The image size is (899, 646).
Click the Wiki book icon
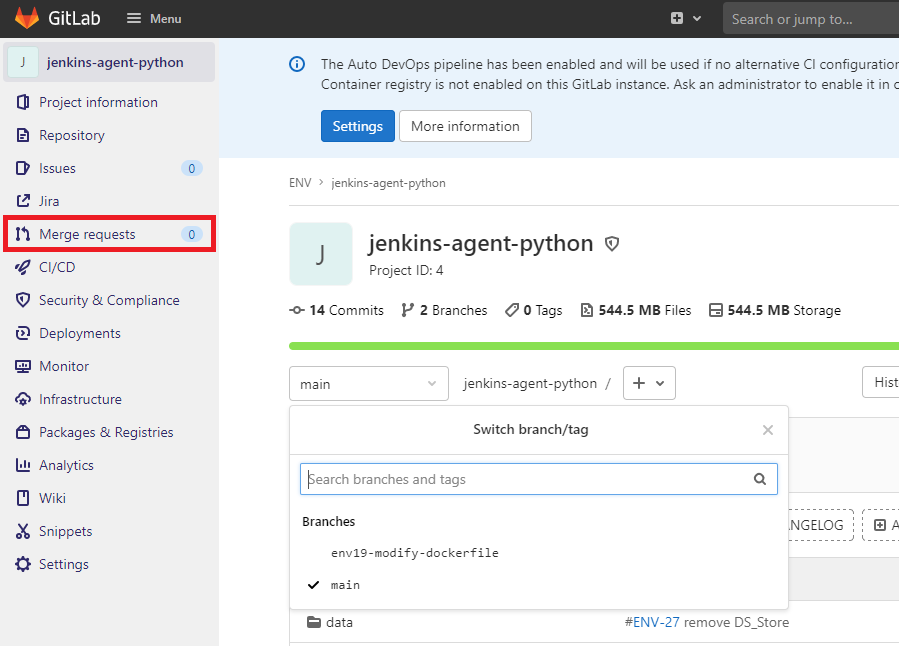(x=23, y=498)
